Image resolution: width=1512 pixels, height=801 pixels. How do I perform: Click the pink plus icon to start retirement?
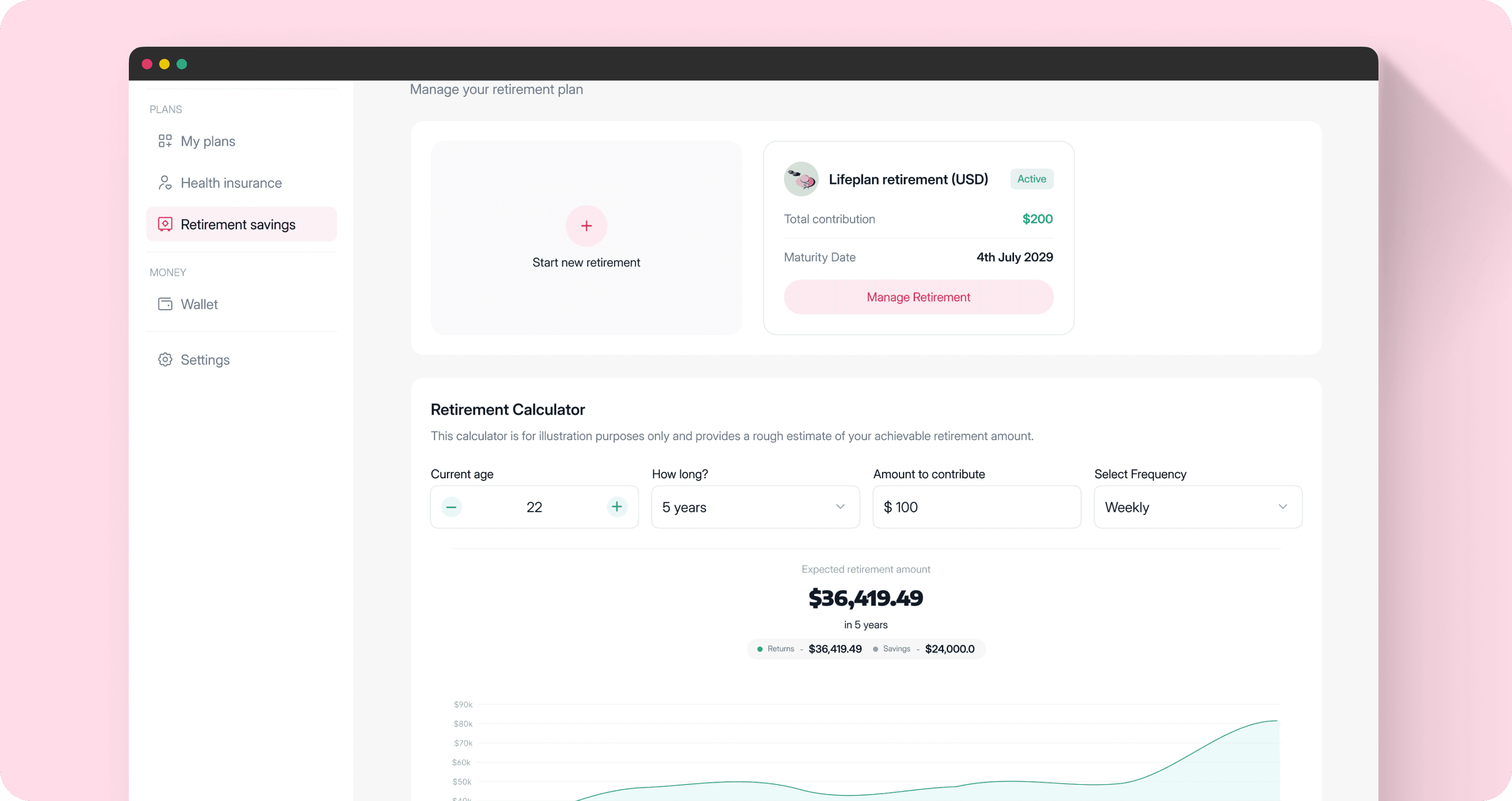pyautogui.click(x=587, y=226)
